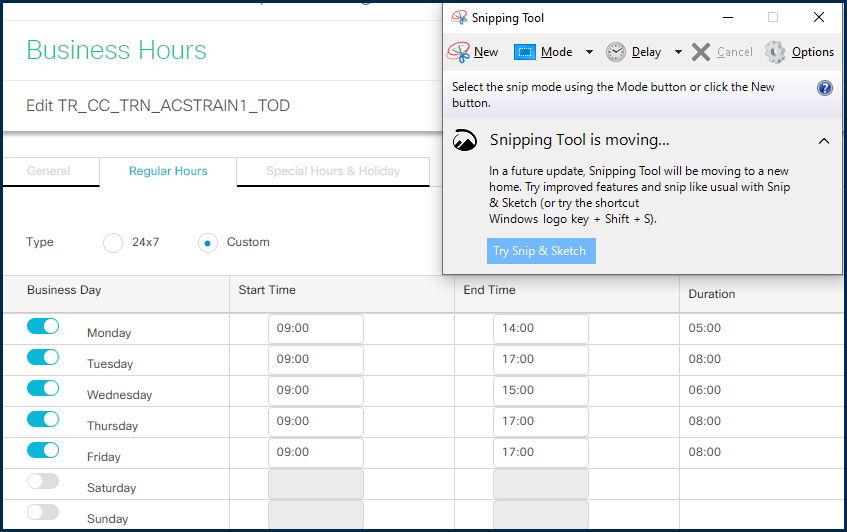Image resolution: width=847 pixels, height=532 pixels.
Task: Click the Snip & Sketch logo icon
Action: (465, 140)
